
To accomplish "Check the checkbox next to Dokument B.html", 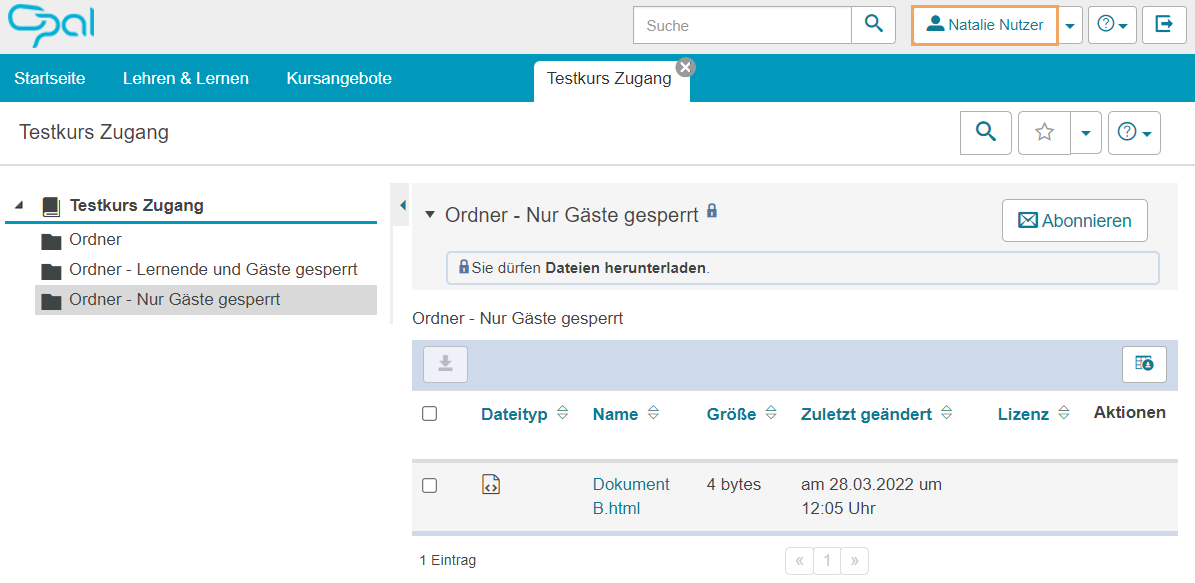I will point(430,485).
